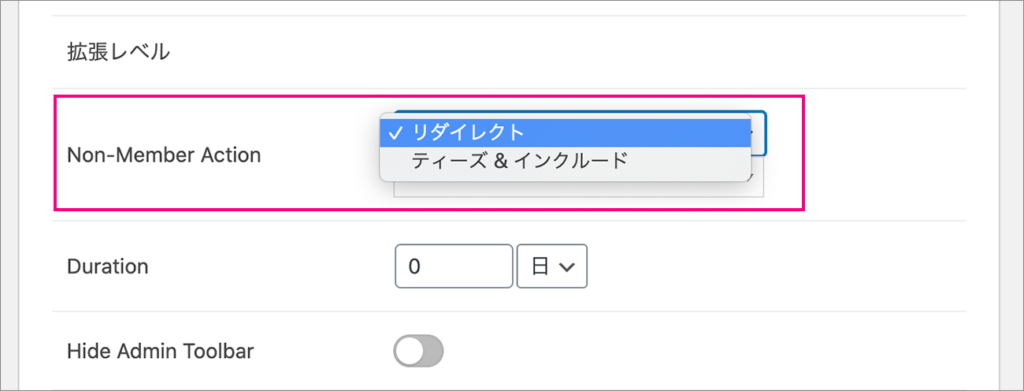Click the white knob of the toolbar toggle
The height and width of the screenshot is (391, 1024).
409,351
